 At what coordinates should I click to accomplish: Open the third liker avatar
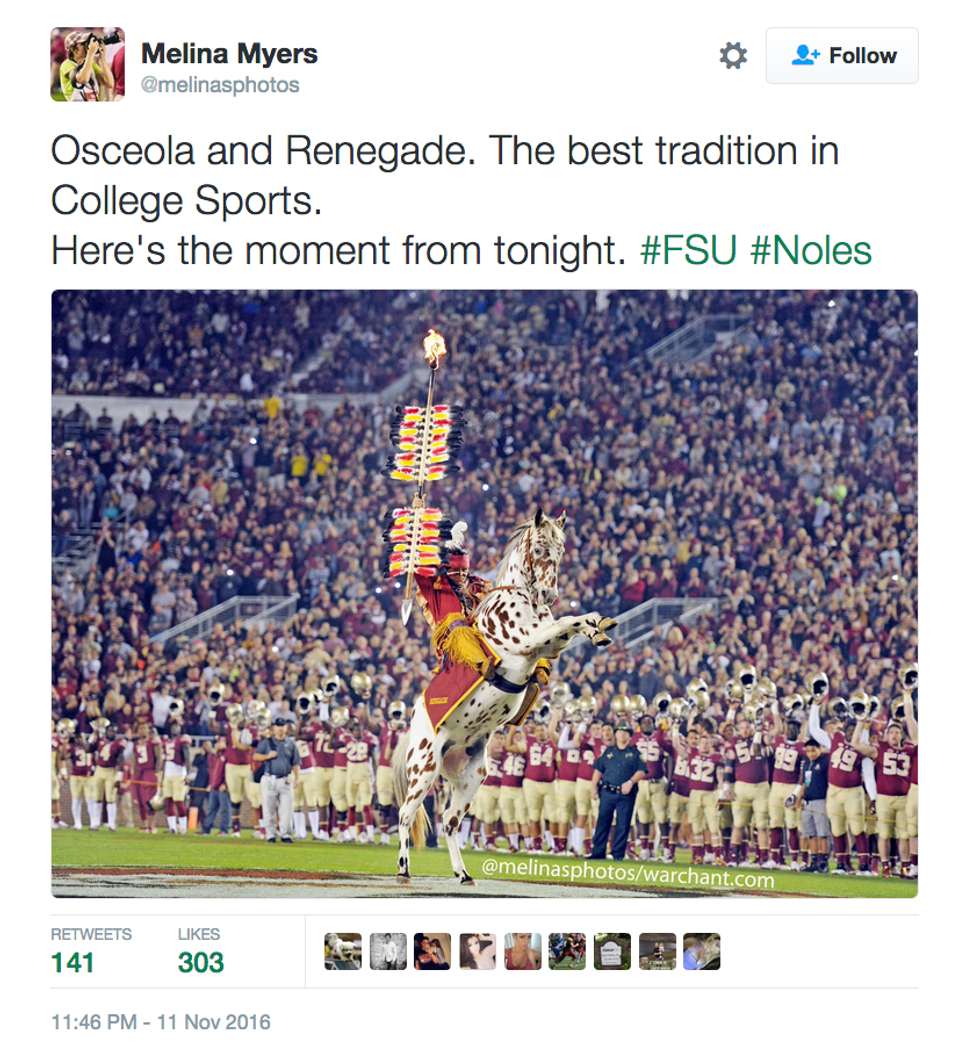pyautogui.click(x=433, y=951)
